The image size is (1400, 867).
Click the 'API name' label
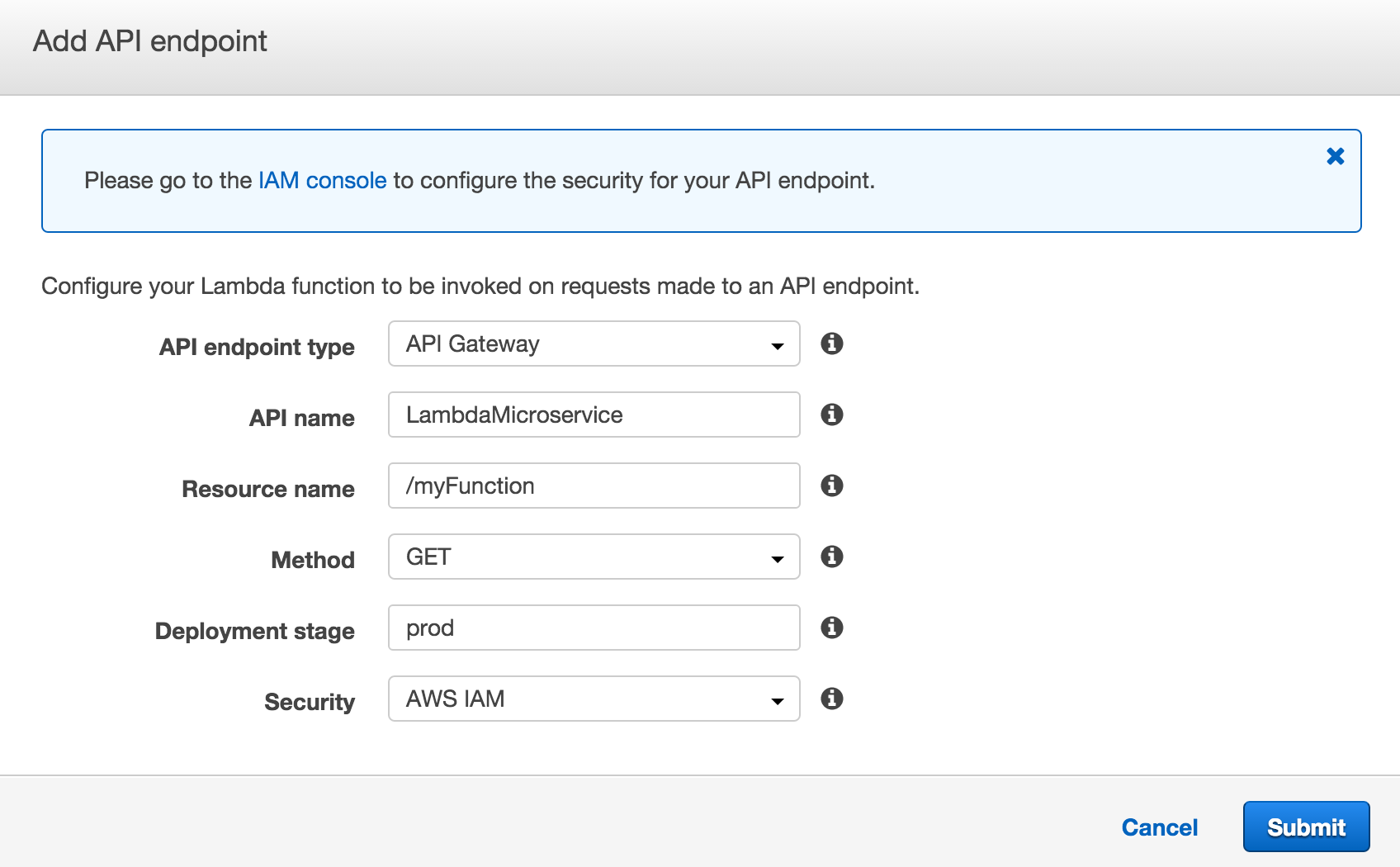[302, 418]
